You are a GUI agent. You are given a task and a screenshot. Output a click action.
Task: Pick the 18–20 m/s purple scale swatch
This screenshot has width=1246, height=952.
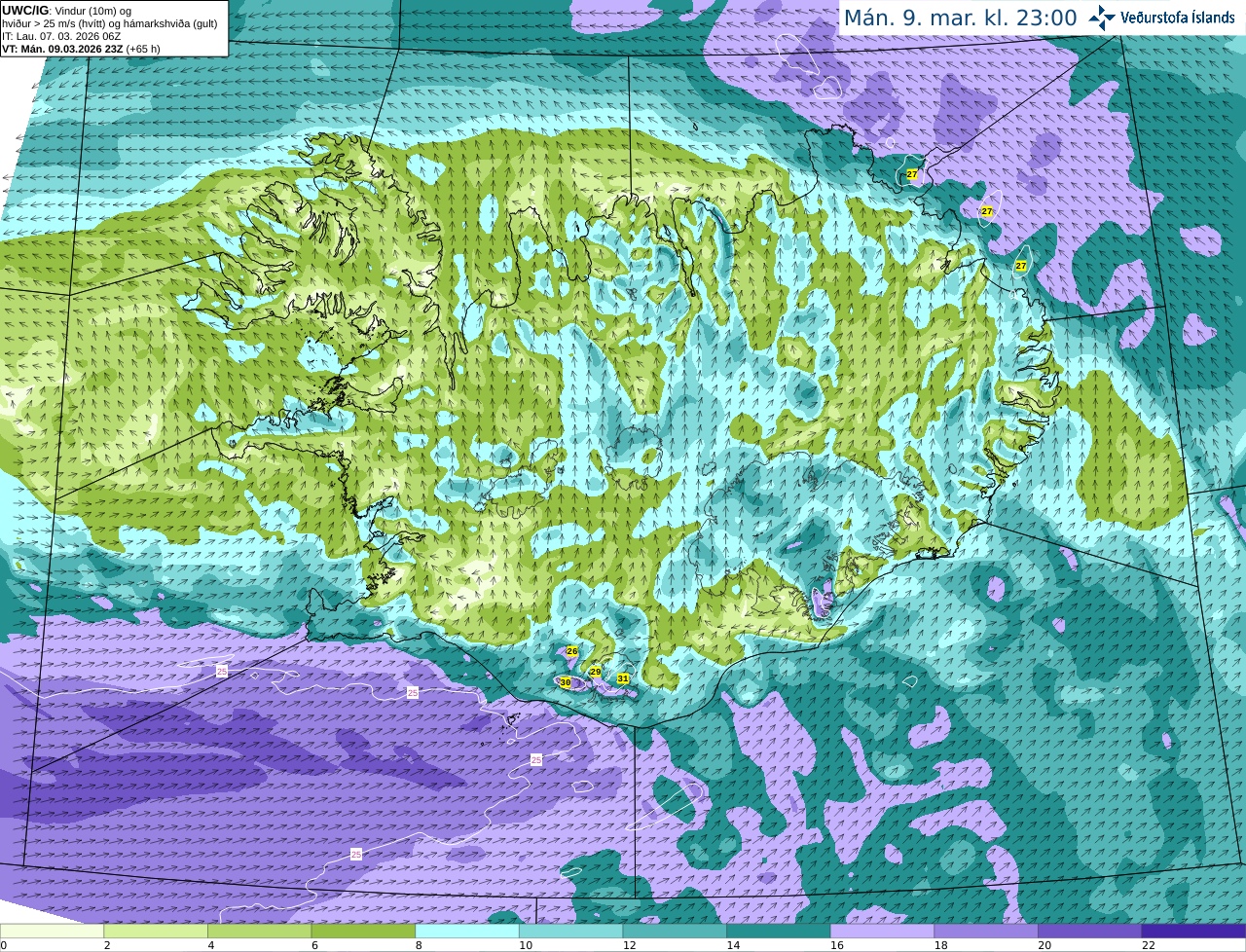coord(985,931)
